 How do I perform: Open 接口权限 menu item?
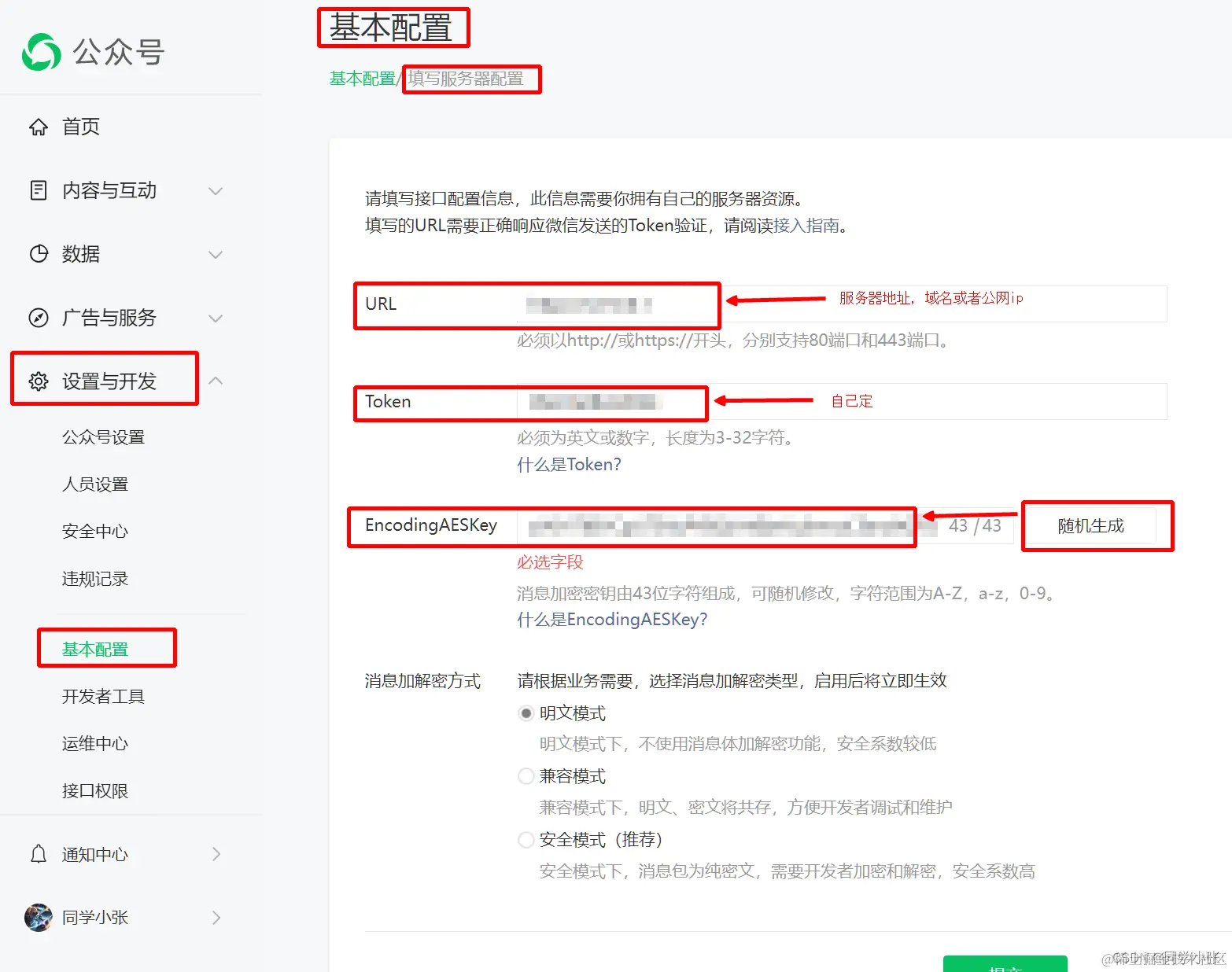click(95, 791)
